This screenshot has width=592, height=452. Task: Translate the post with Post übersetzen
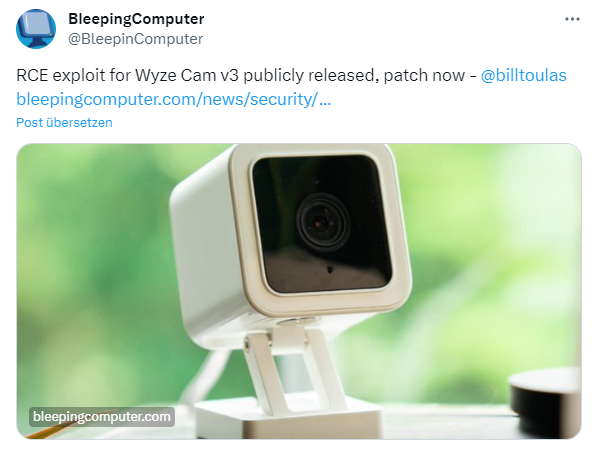[64, 122]
